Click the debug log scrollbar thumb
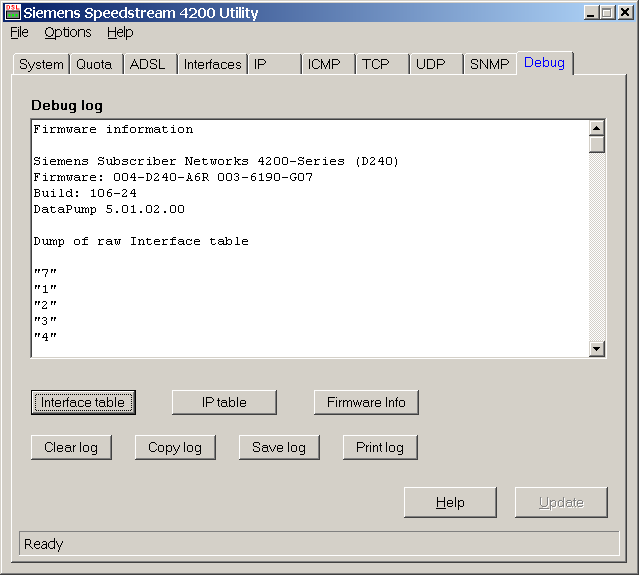Screen dimensions: 639x575 (597, 144)
